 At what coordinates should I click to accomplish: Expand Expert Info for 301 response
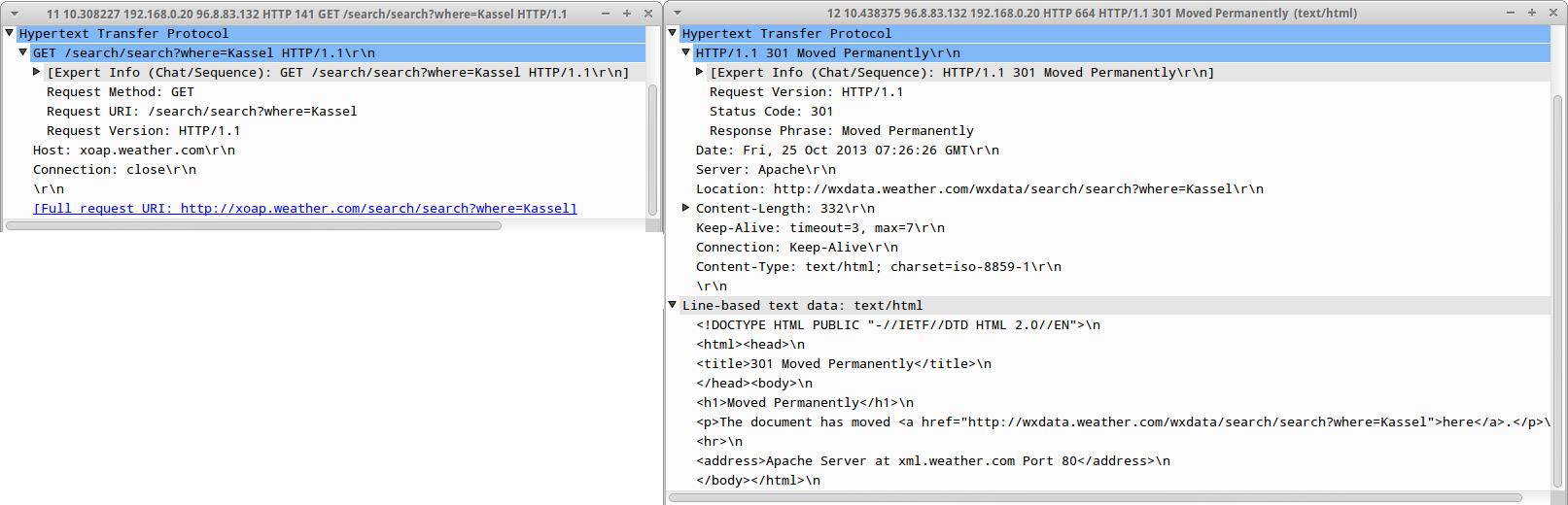[x=700, y=72]
